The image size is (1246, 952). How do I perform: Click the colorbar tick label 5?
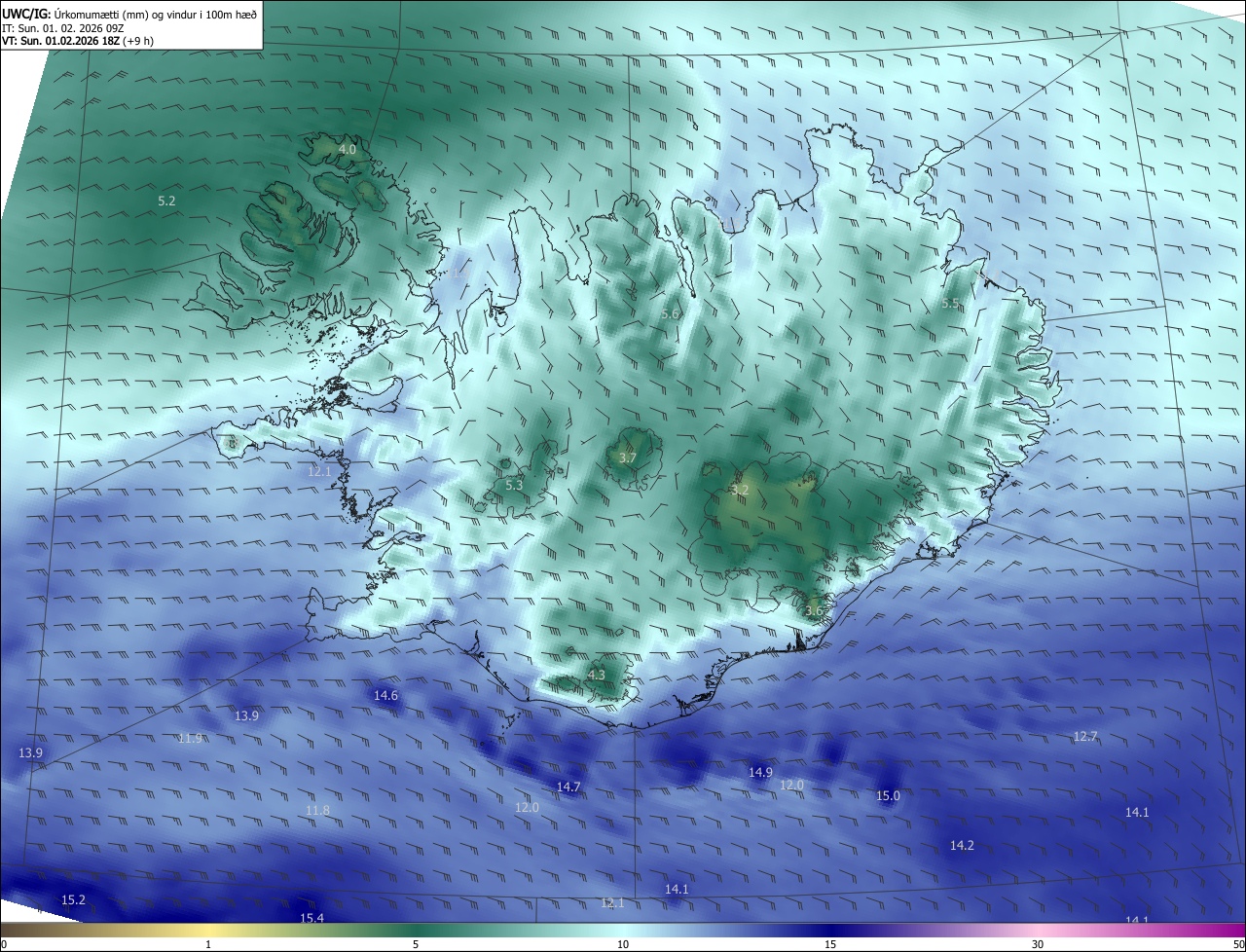pos(416,944)
